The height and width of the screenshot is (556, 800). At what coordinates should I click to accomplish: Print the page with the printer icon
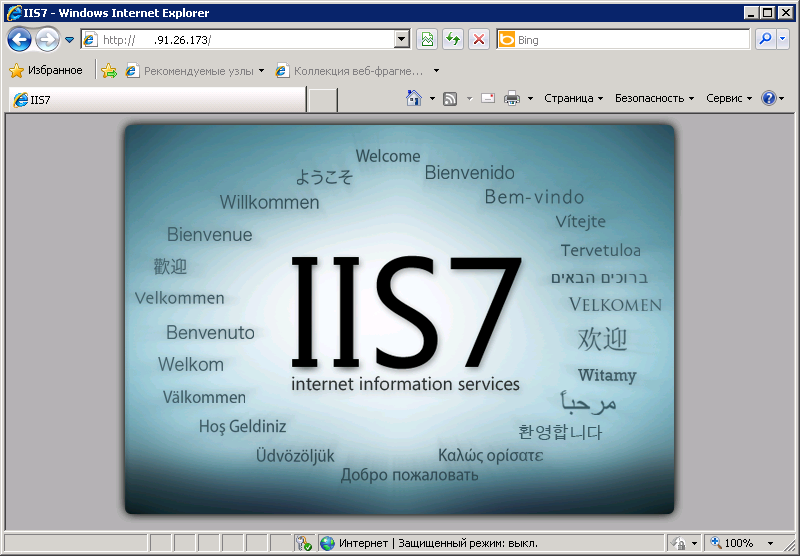click(x=512, y=98)
